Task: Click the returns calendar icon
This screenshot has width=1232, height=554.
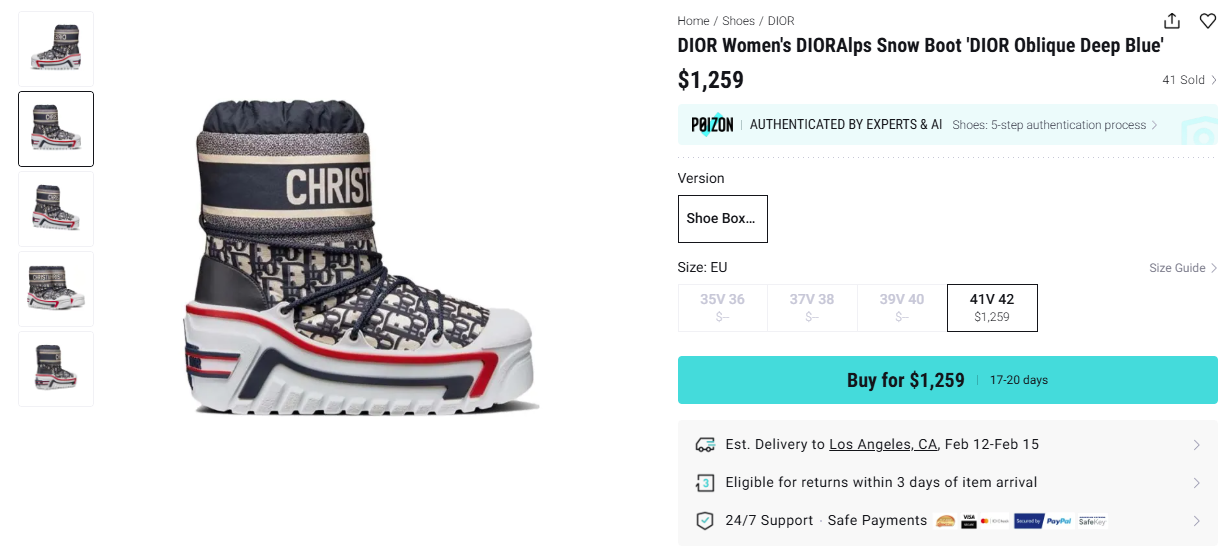Action: pyautogui.click(x=704, y=483)
